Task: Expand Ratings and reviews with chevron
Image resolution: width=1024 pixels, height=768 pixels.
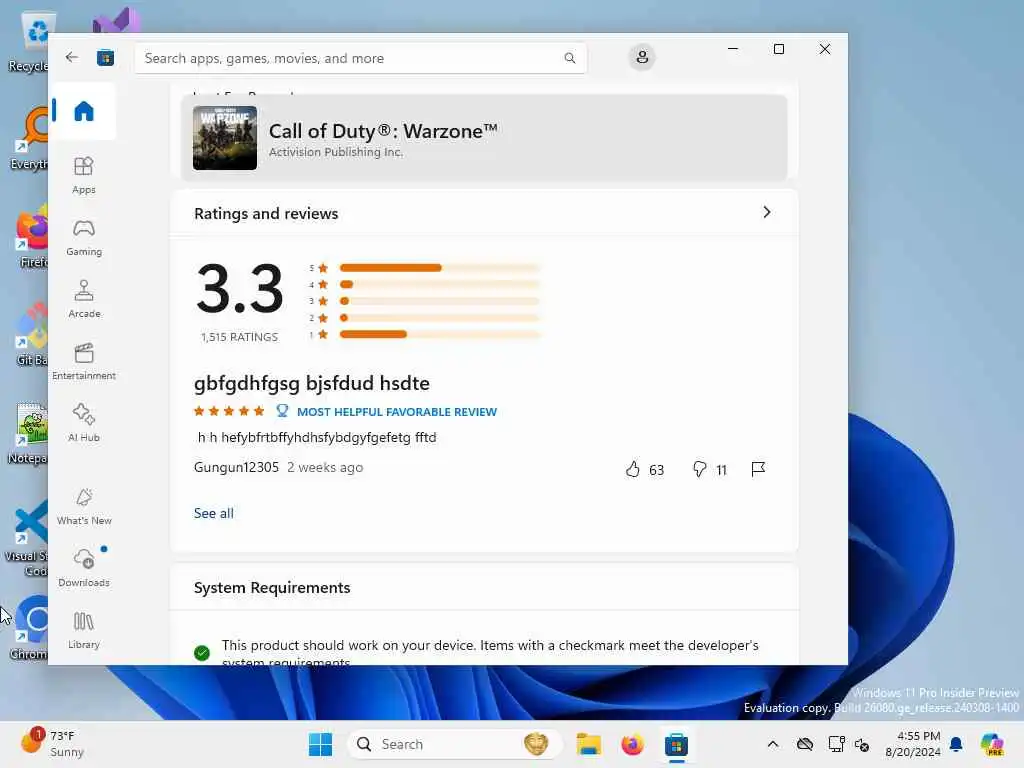Action: (767, 212)
